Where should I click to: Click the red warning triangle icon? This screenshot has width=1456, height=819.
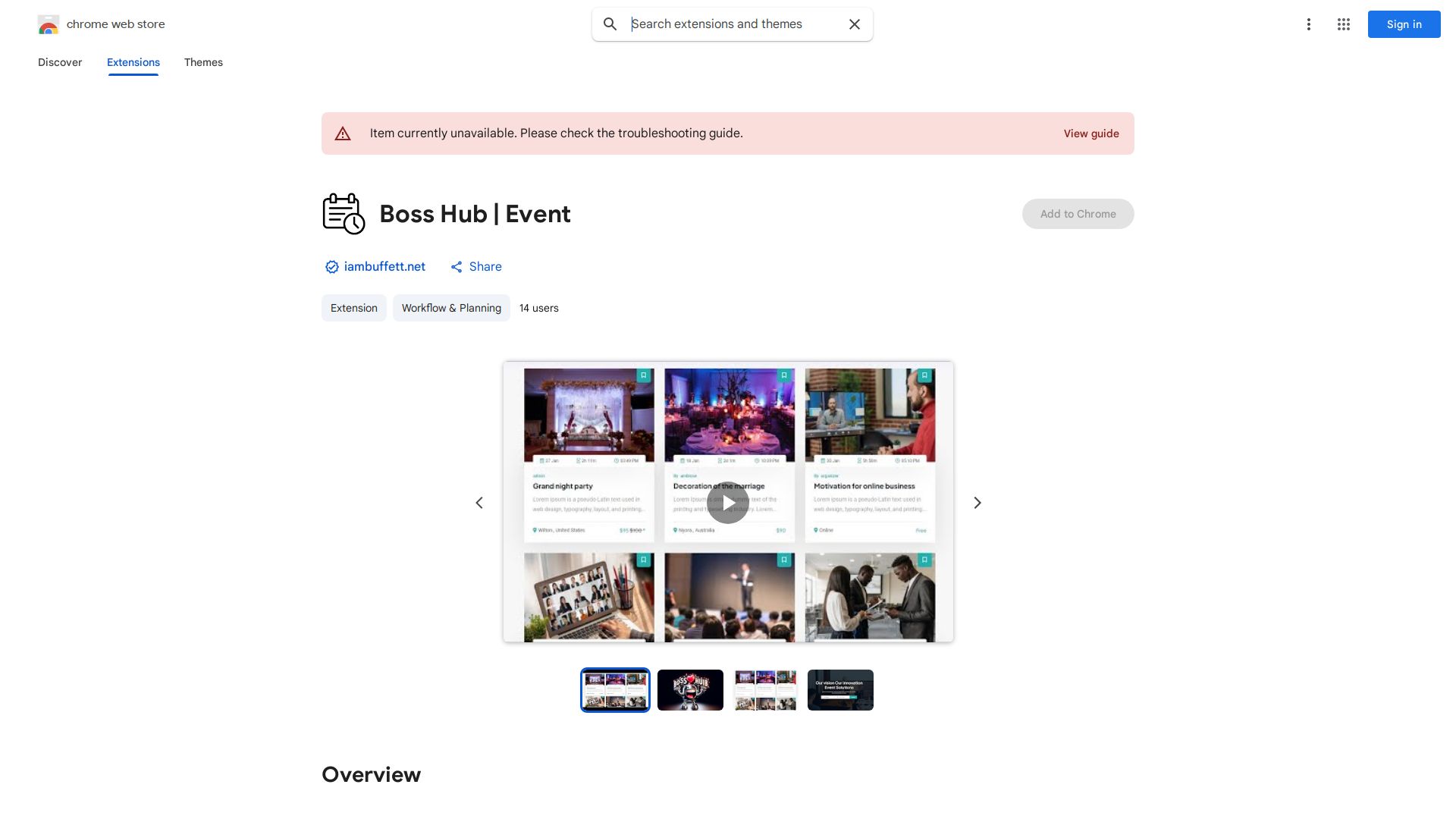(343, 133)
